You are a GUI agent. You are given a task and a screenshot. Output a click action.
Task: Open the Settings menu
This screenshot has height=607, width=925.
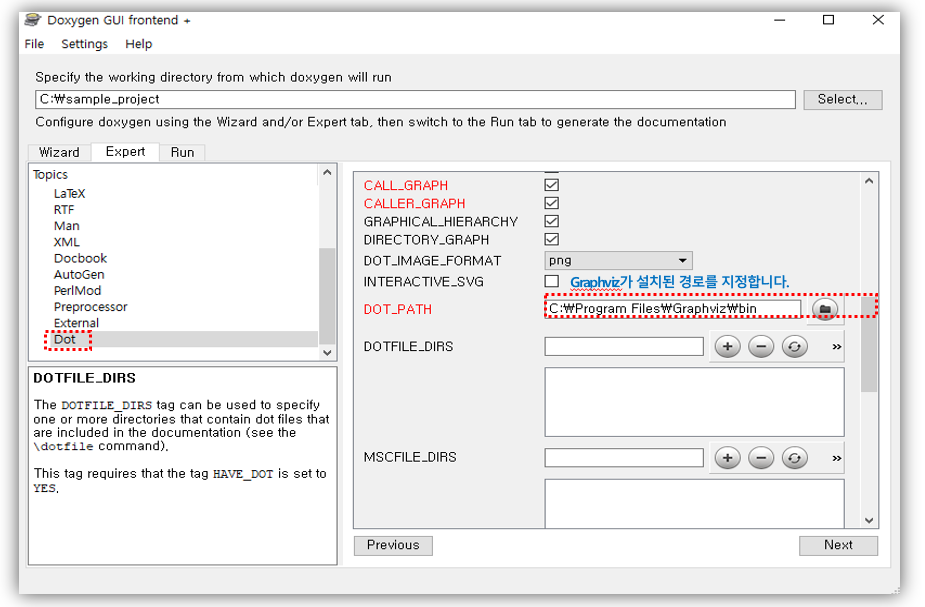coord(84,44)
